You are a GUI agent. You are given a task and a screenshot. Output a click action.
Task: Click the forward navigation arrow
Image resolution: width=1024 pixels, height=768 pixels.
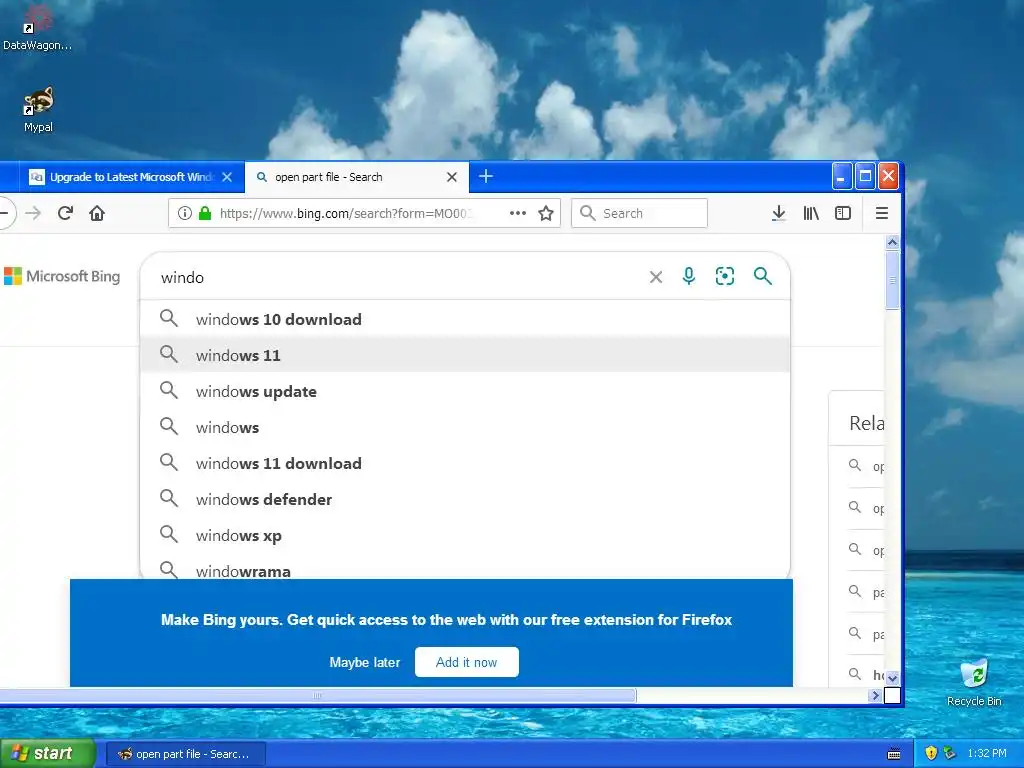click(x=33, y=213)
